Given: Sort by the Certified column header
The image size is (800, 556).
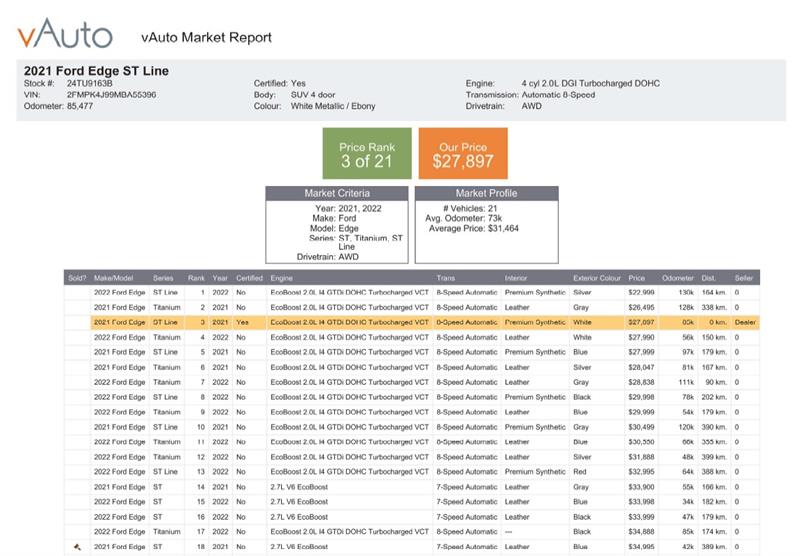Looking at the screenshot, I should (x=249, y=278).
